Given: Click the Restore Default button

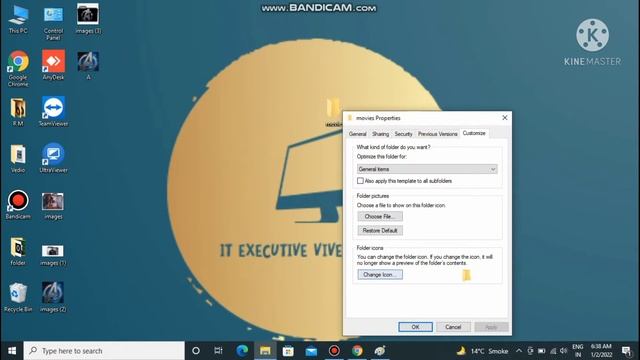Looking at the screenshot, I should [x=380, y=231].
